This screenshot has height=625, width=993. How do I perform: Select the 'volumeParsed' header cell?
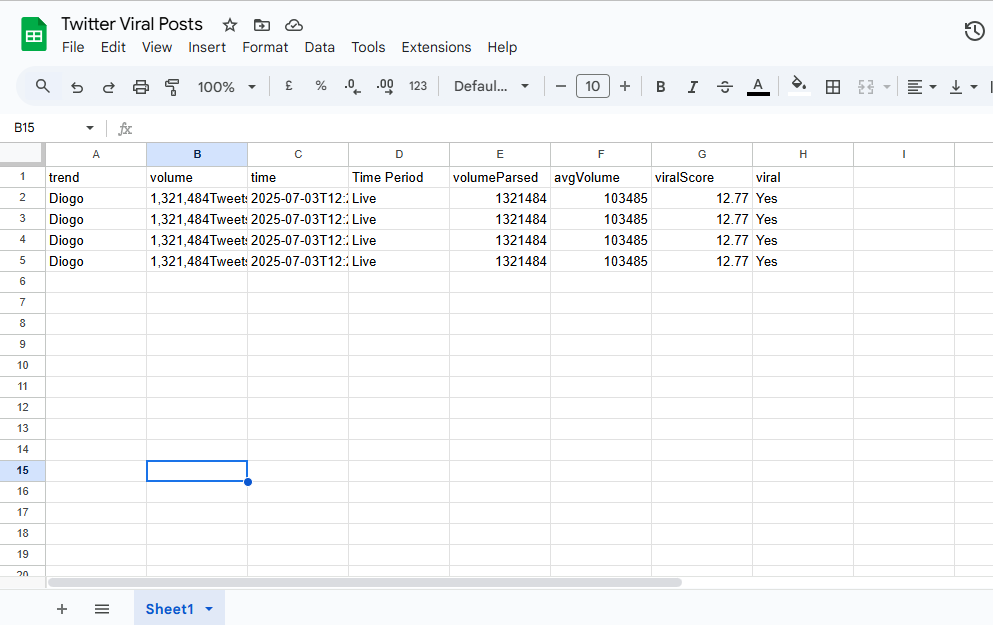(x=500, y=177)
